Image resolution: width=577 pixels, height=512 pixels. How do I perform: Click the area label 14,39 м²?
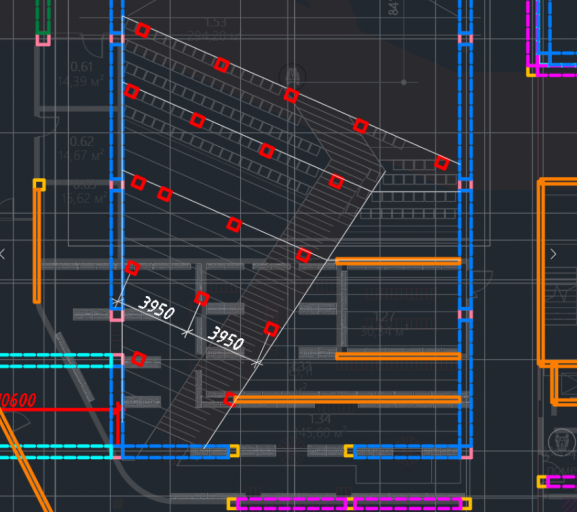(81, 81)
